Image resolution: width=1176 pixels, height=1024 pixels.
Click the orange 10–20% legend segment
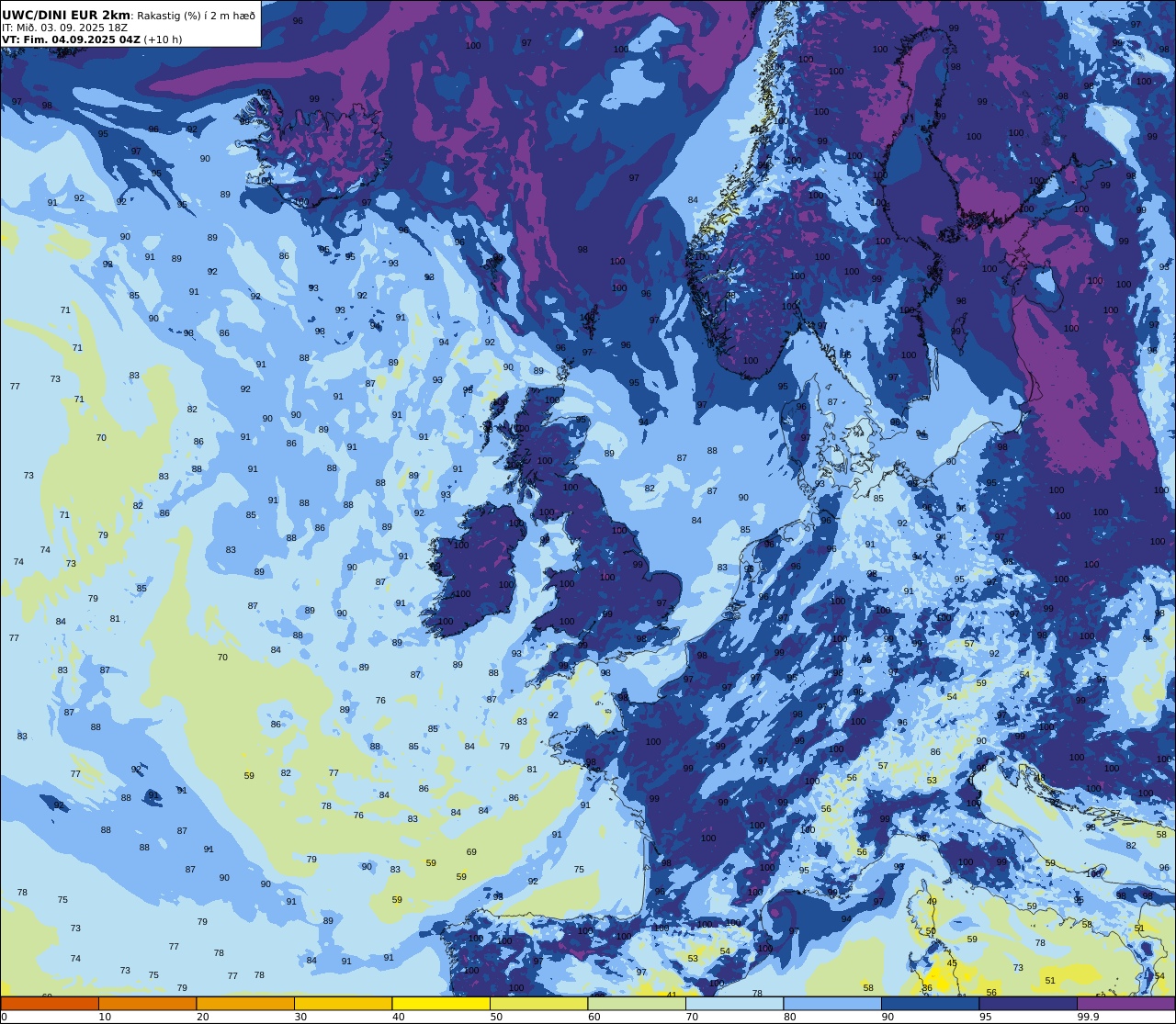pos(147,1003)
